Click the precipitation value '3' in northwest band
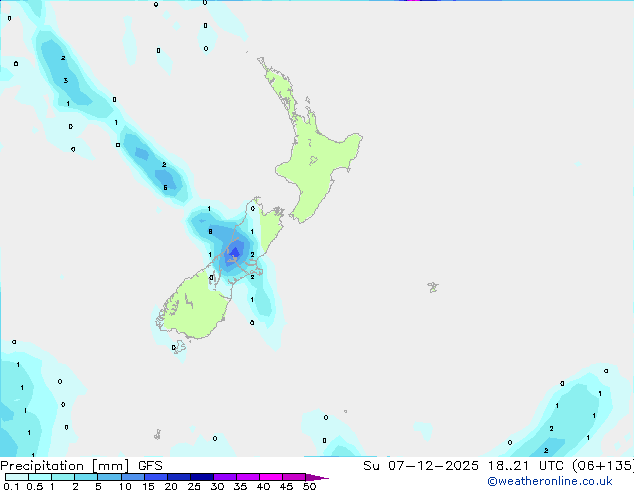Viewport: 634px width, 490px height. (x=66, y=80)
